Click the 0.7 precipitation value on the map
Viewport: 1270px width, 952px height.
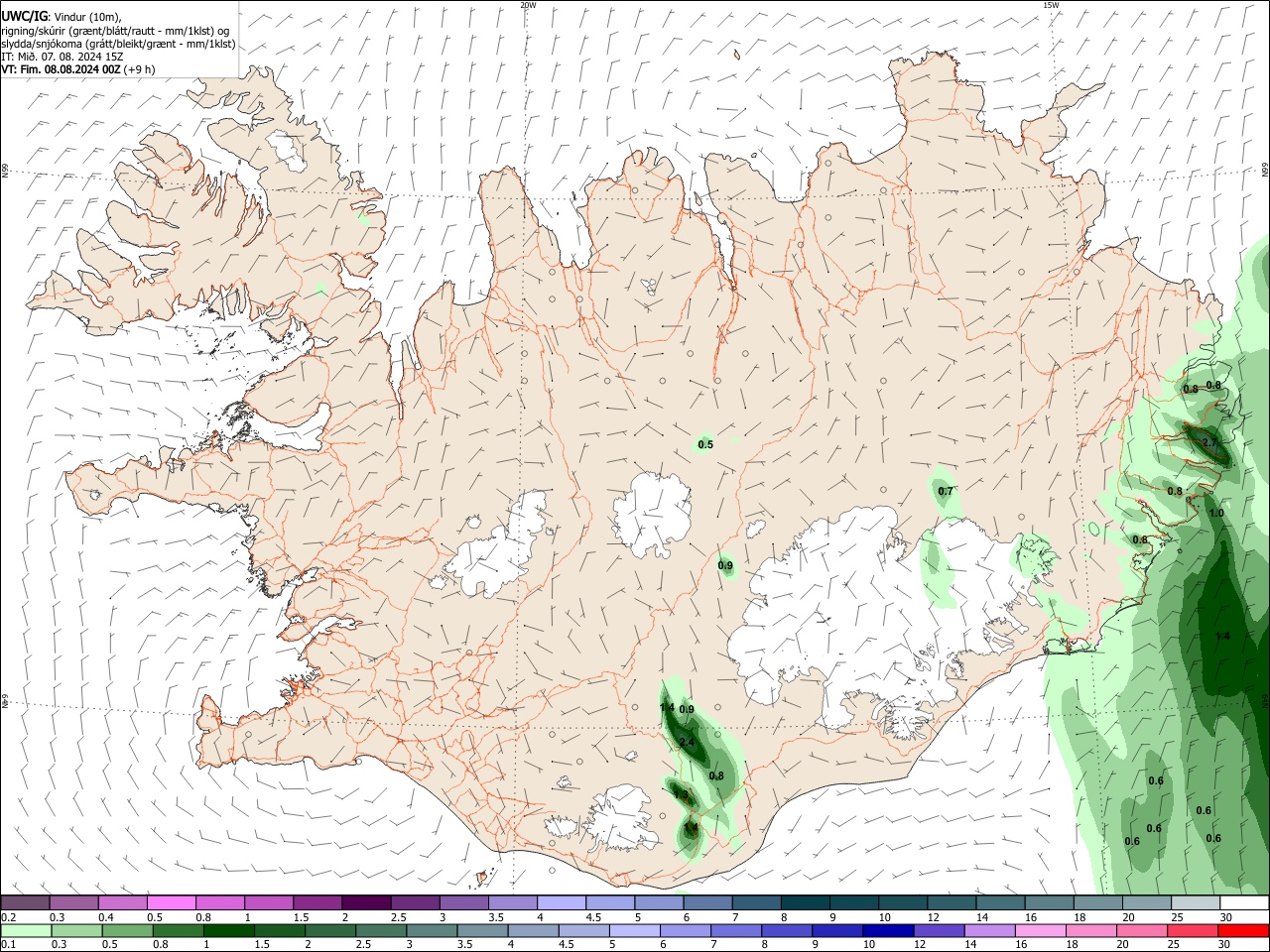coord(946,492)
